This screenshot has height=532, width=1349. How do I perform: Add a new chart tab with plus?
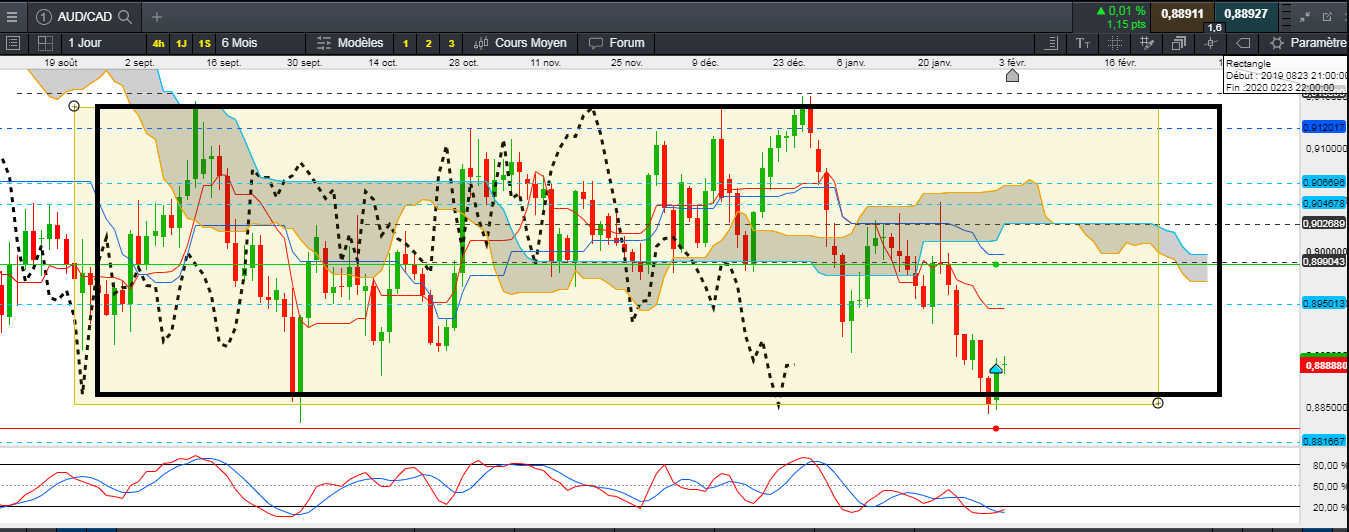pos(157,17)
